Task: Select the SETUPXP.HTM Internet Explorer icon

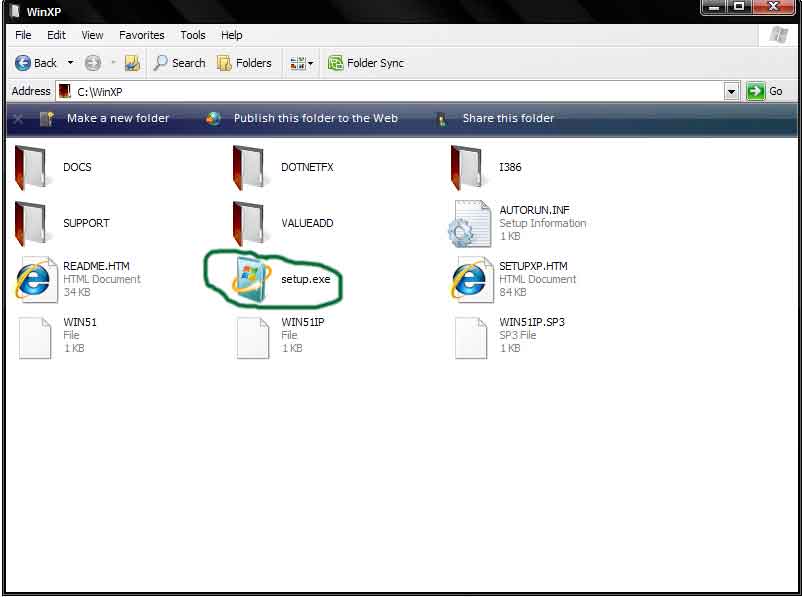Action: tap(470, 279)
